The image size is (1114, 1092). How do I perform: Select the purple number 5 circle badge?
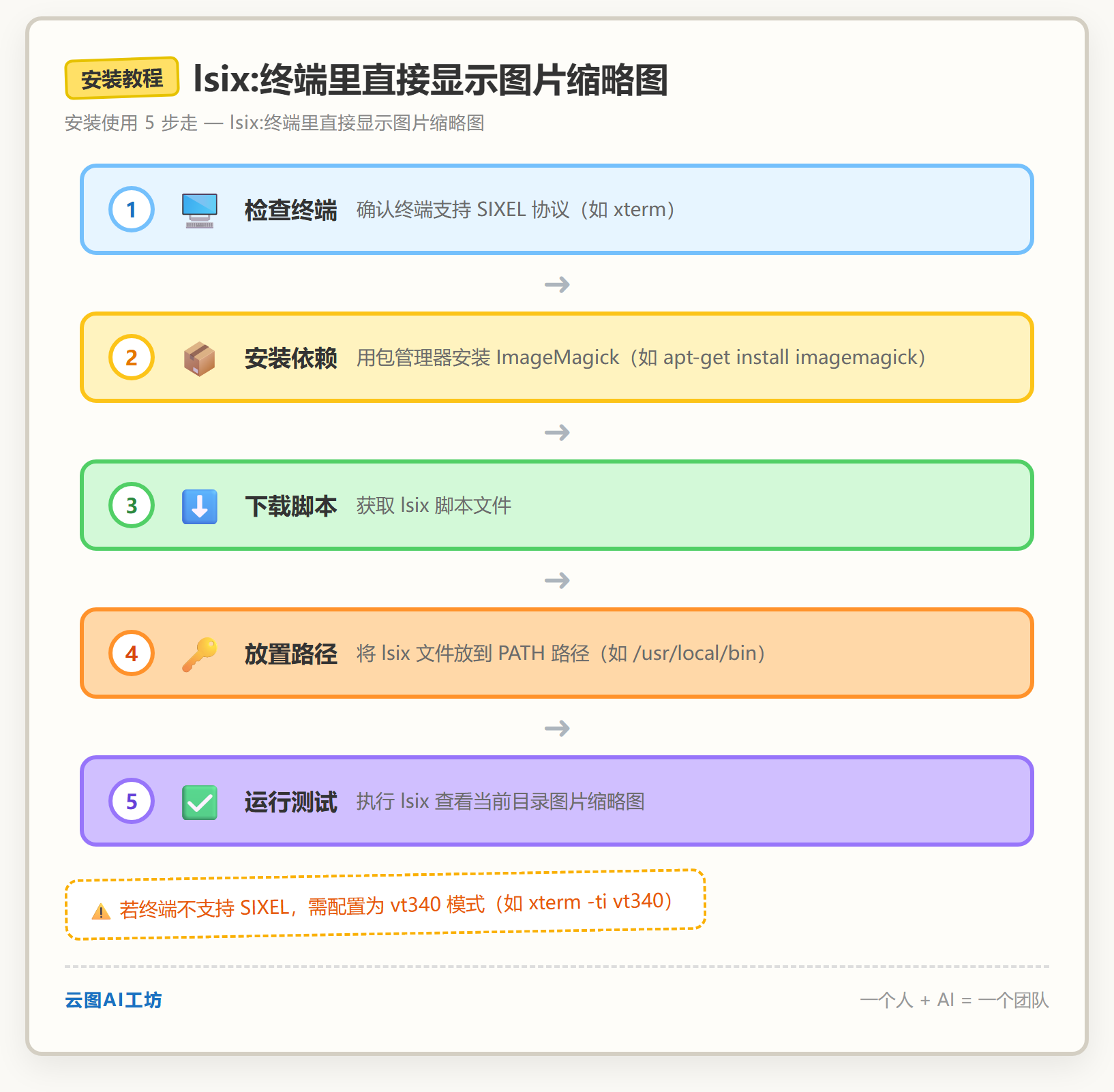[x=132, y=801]
